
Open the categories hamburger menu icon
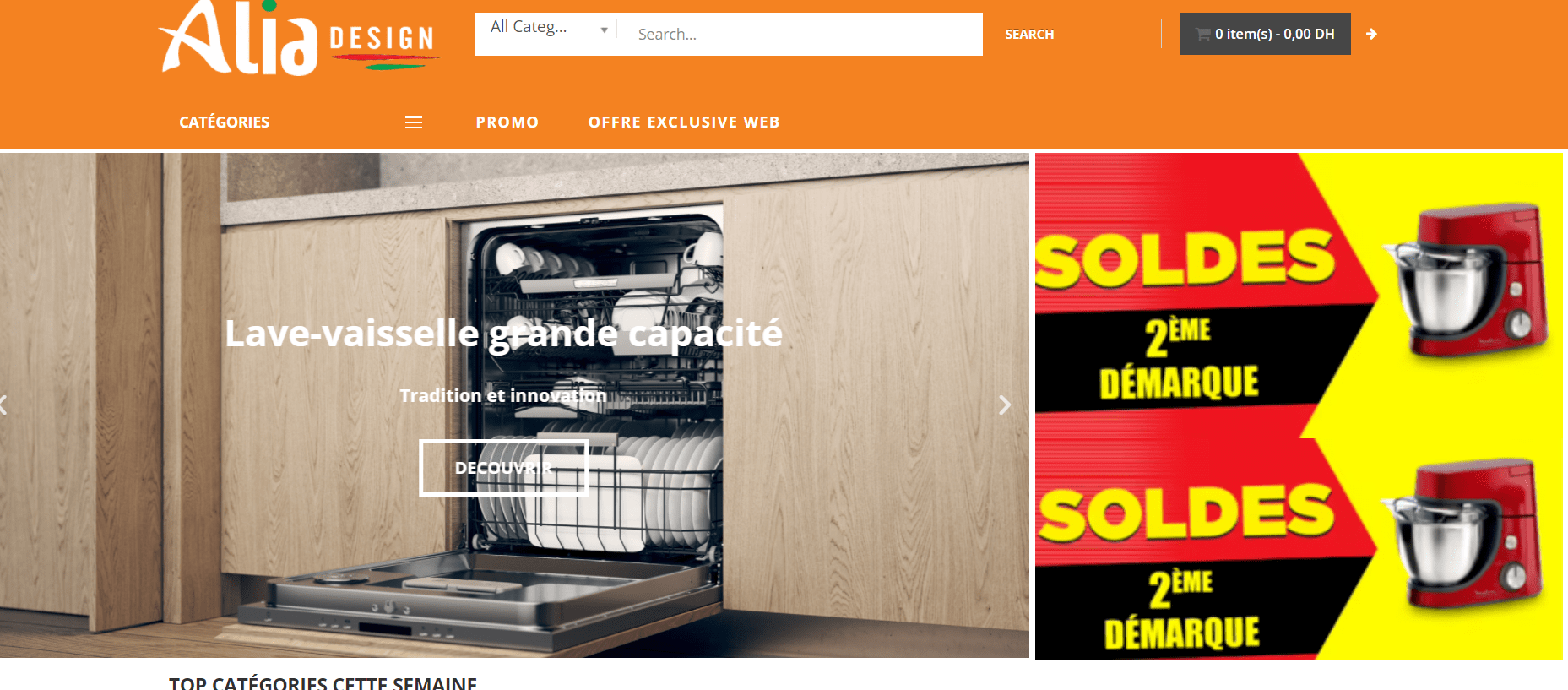tap(414, 122)
